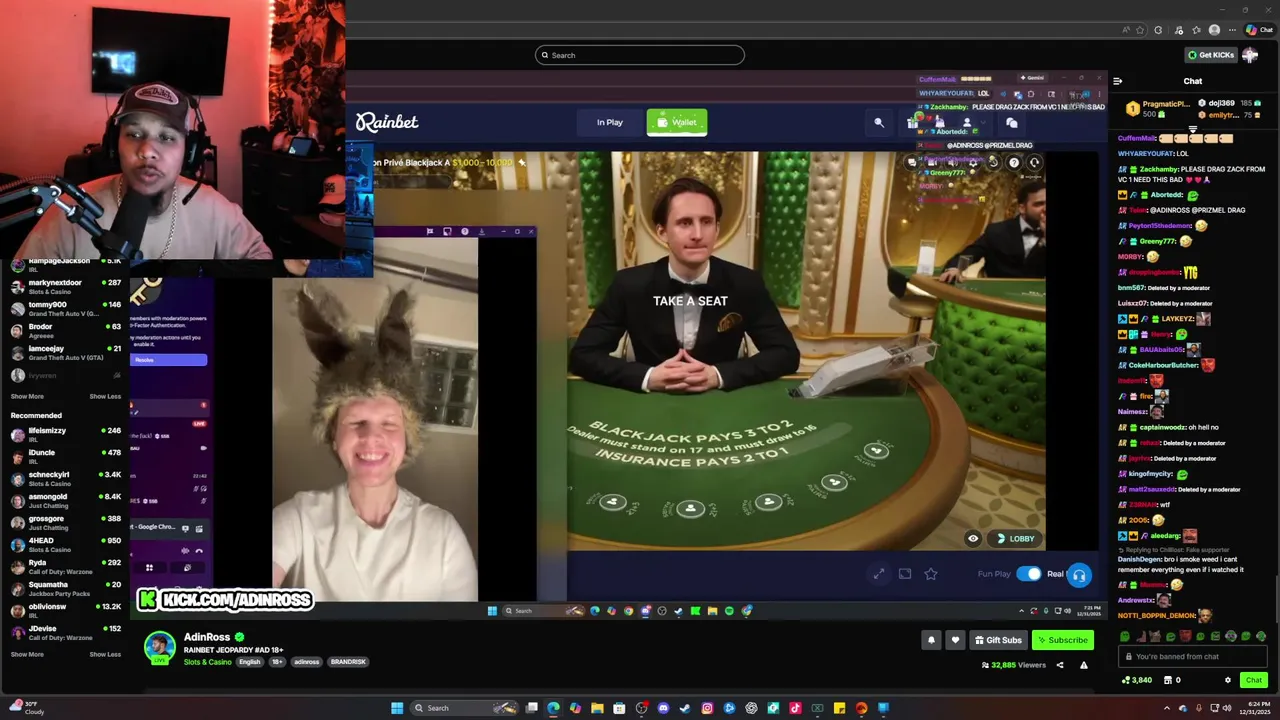Open browser profile account icon
Screen dimensions: 1280x720
point(1214,30)
